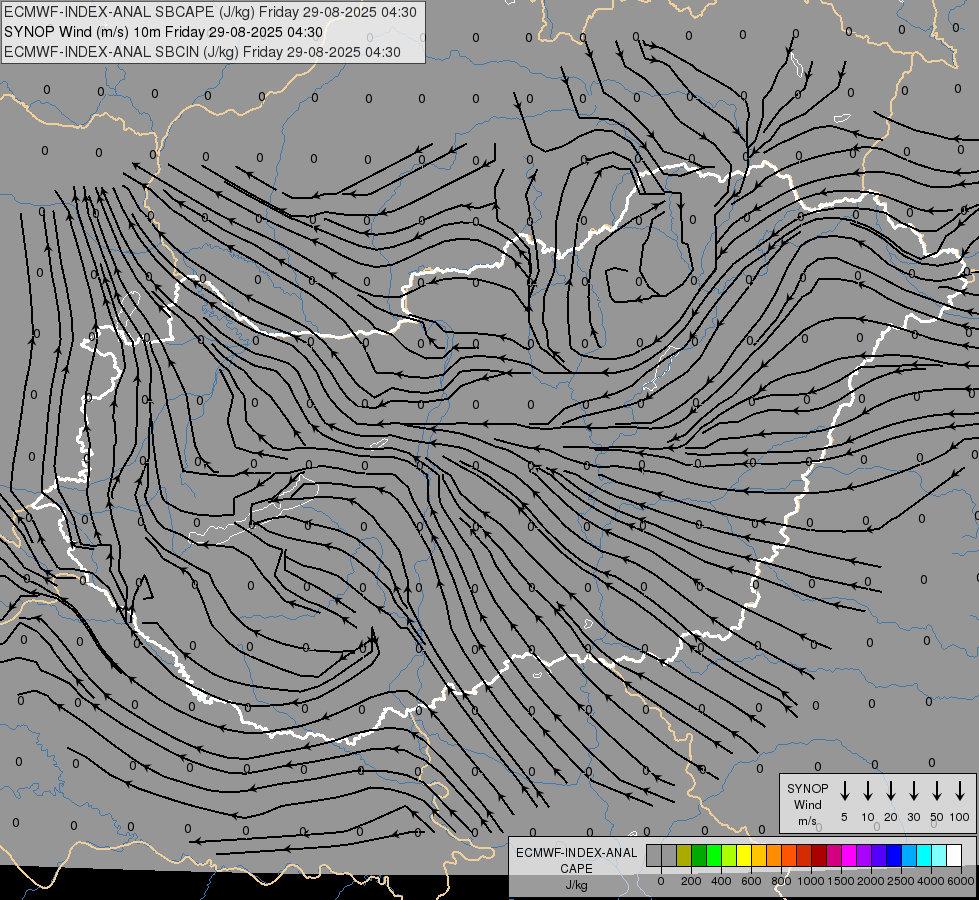This screenshot has width=979, height=900.
Task: Click the 100 m/s wind speed label
Action: point(960,817)
